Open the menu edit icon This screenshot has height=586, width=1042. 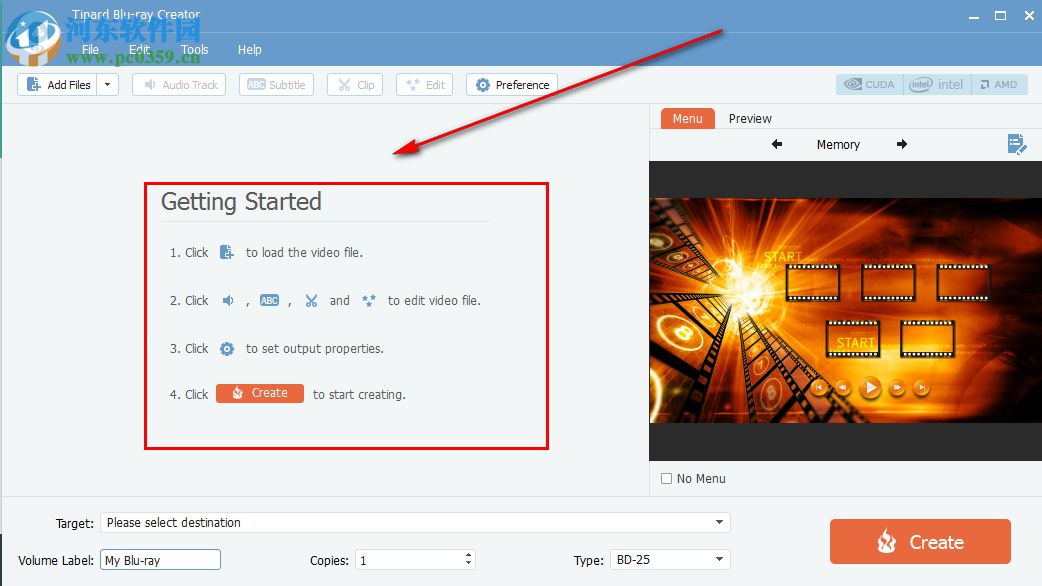tap(1017, 144)
